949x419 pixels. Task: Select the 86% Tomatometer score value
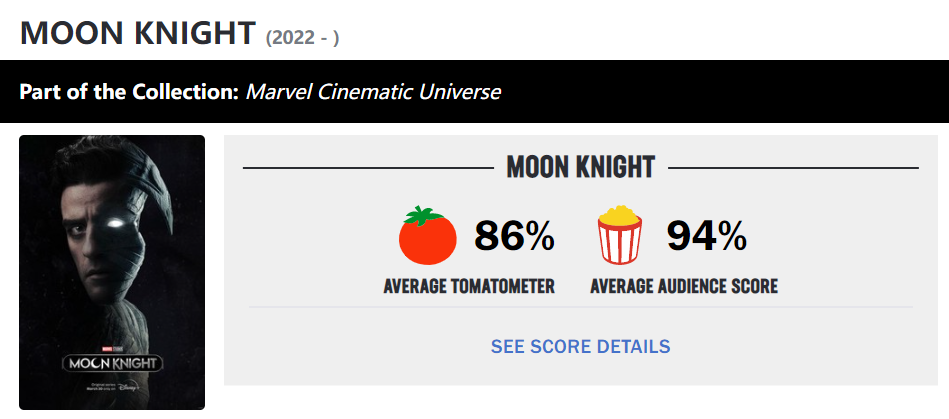tap(514, 236)
